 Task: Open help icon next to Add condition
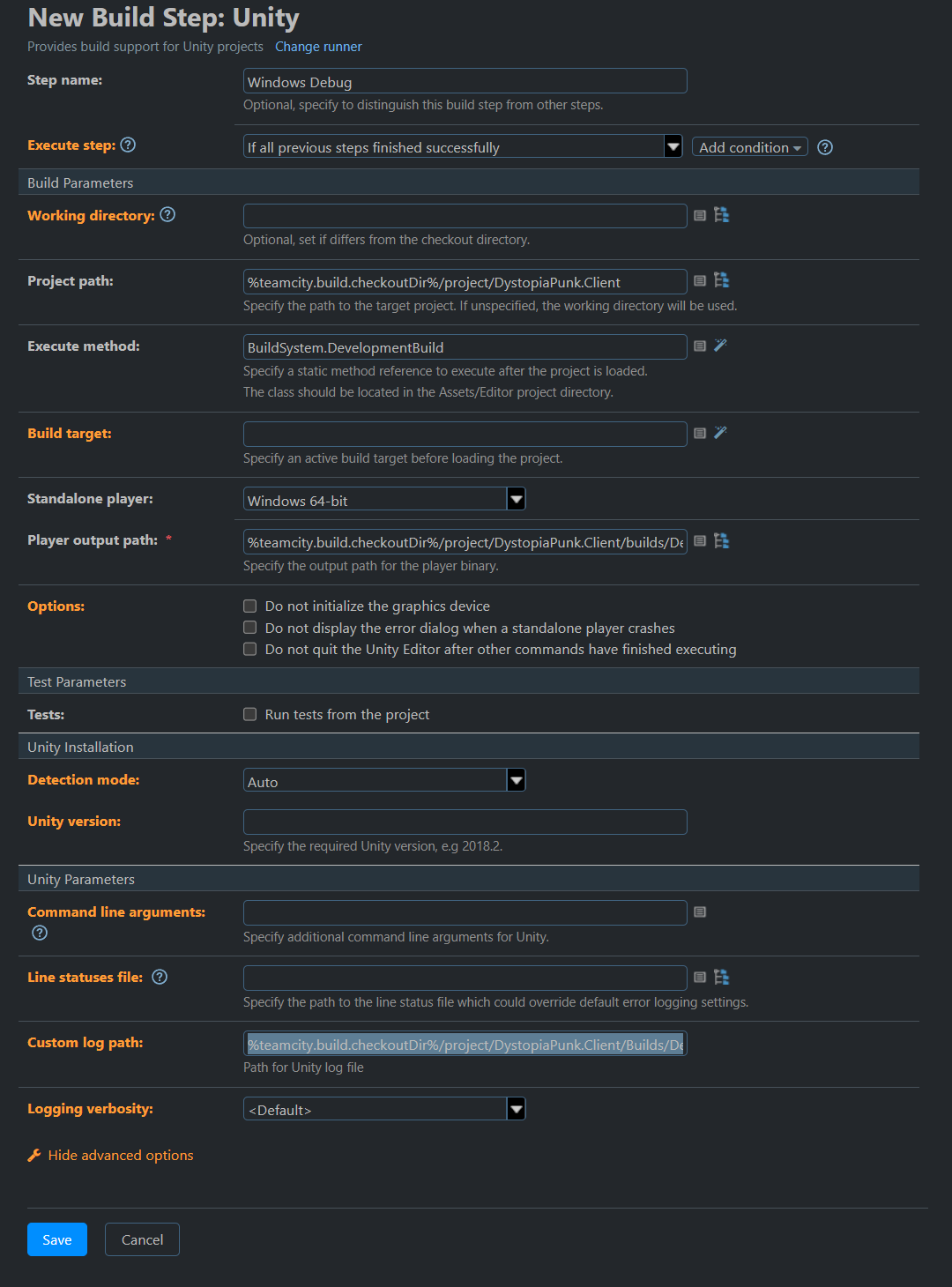click(825, 147)
